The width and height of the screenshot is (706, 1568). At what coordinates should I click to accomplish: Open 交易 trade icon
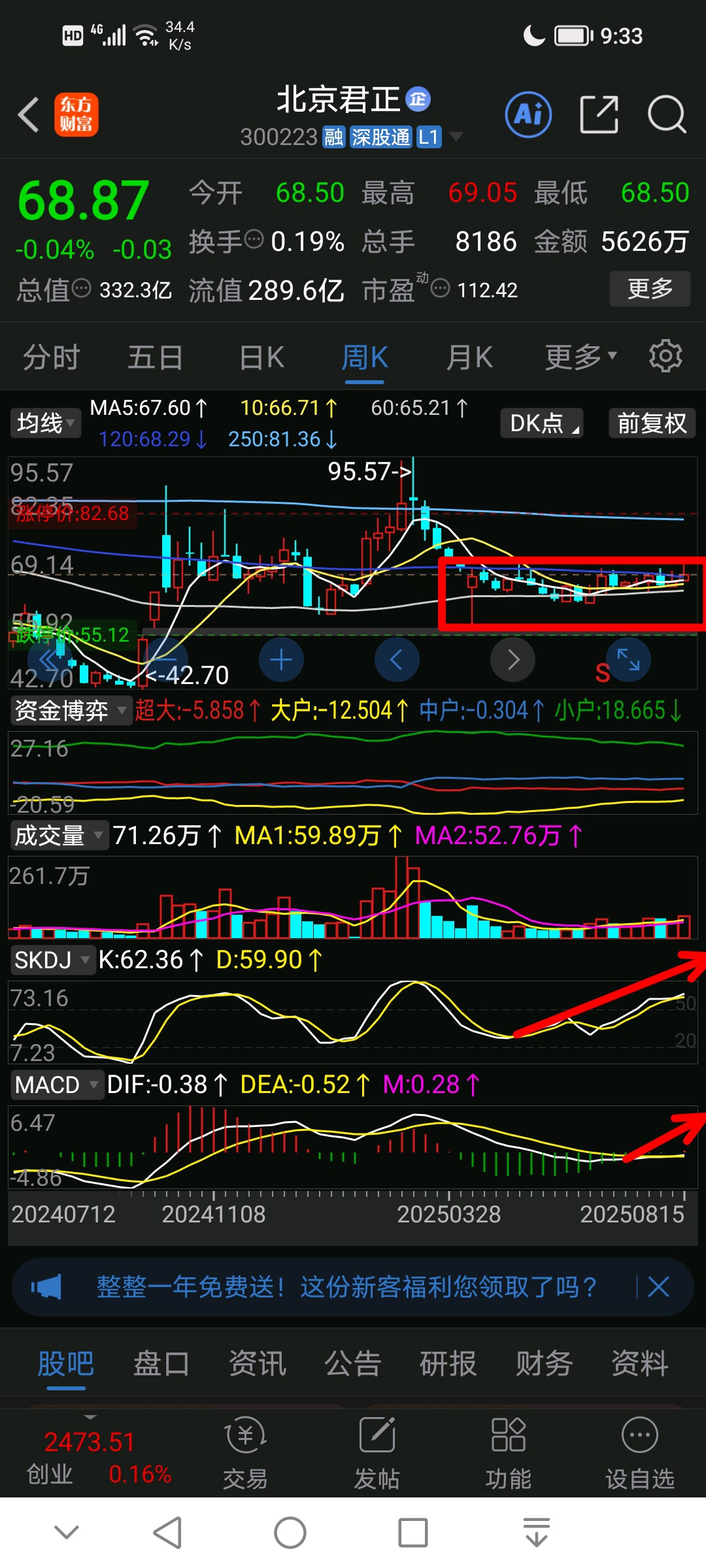click(245, 1452)
